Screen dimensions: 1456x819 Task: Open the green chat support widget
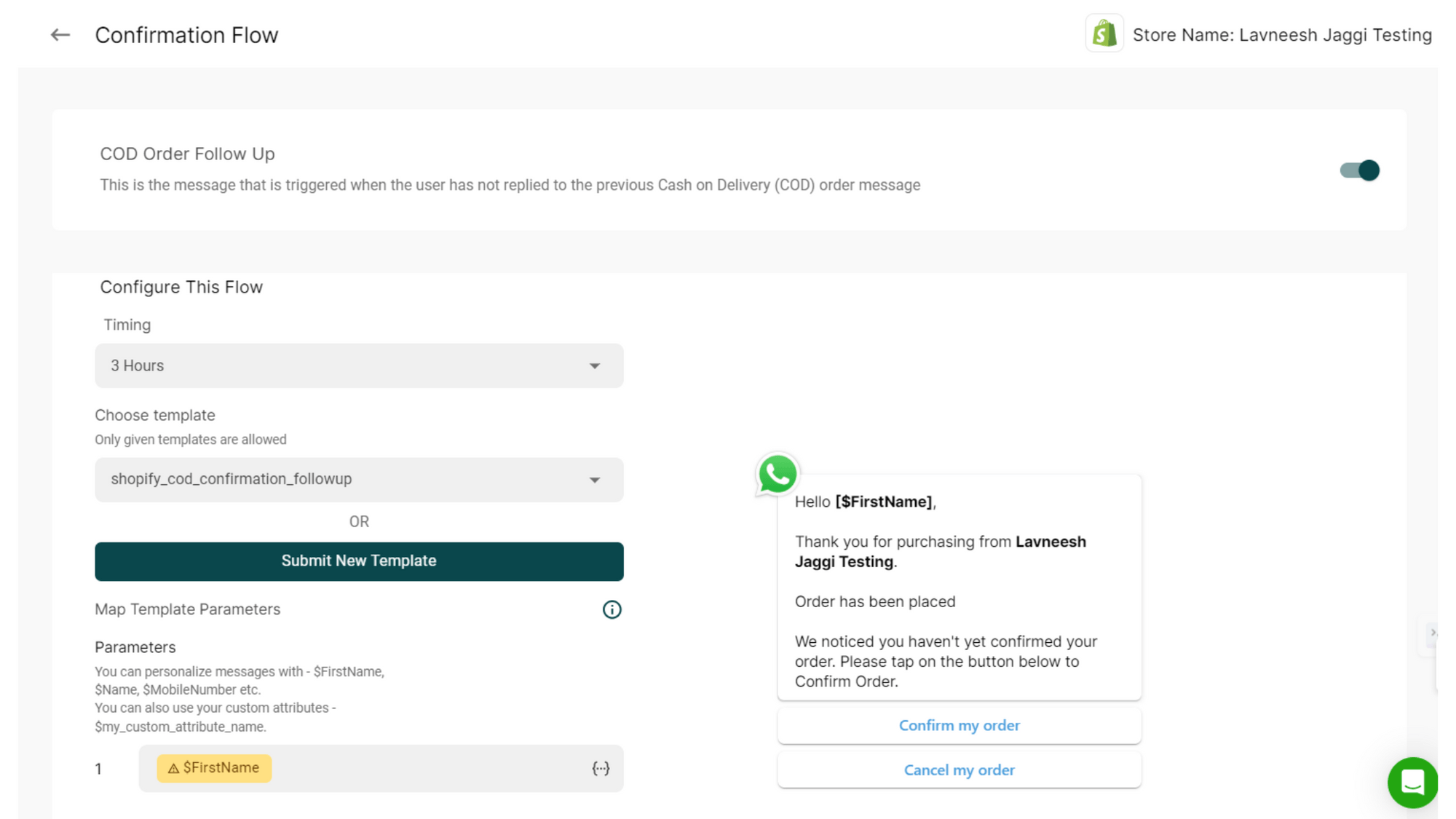tap(1412, 783)
